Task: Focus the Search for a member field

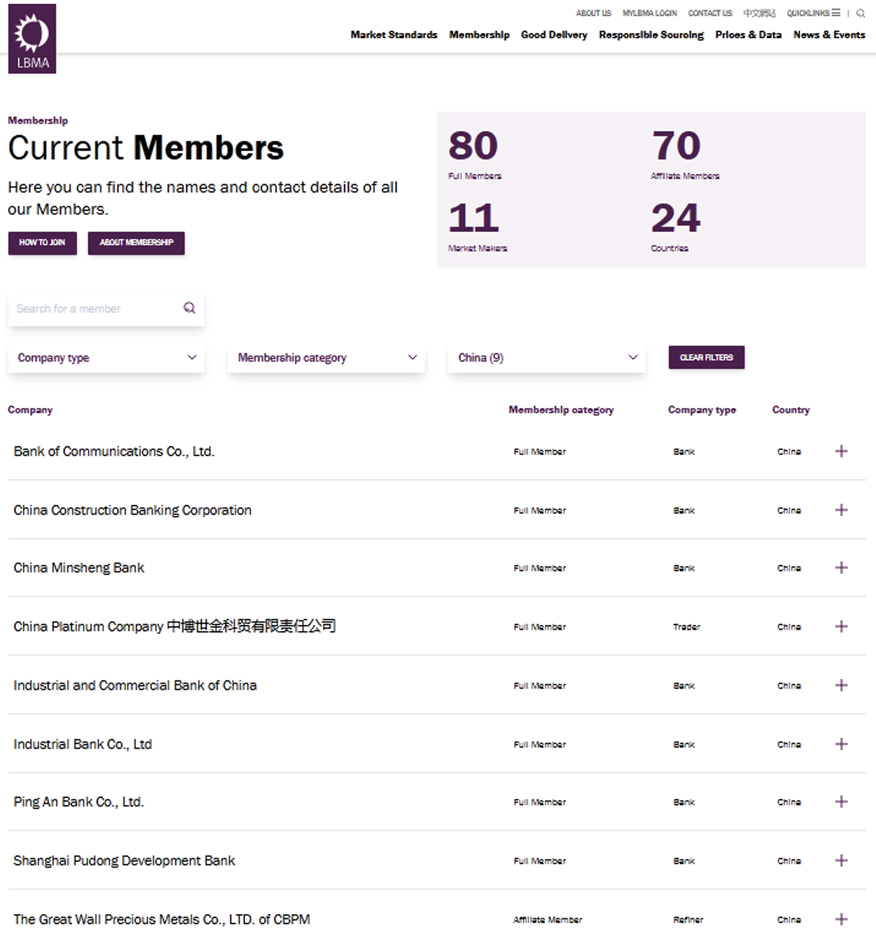Action: pyautogui.click(x=95, y=309)
